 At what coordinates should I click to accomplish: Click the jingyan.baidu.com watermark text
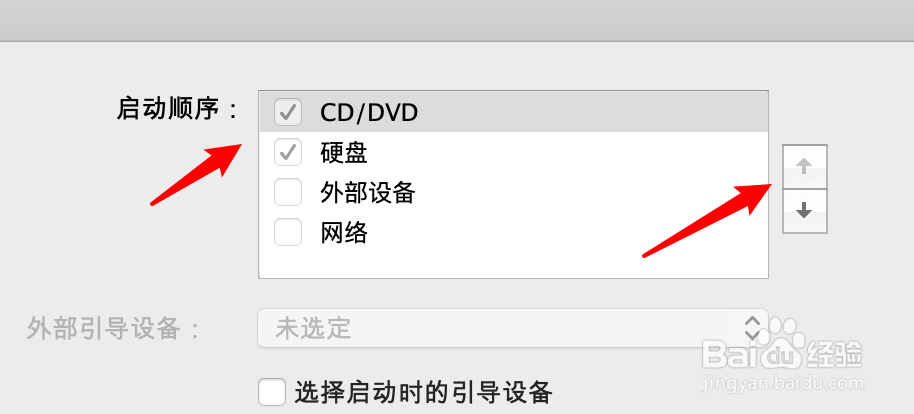pyautogui.click(x=783, y=384)
